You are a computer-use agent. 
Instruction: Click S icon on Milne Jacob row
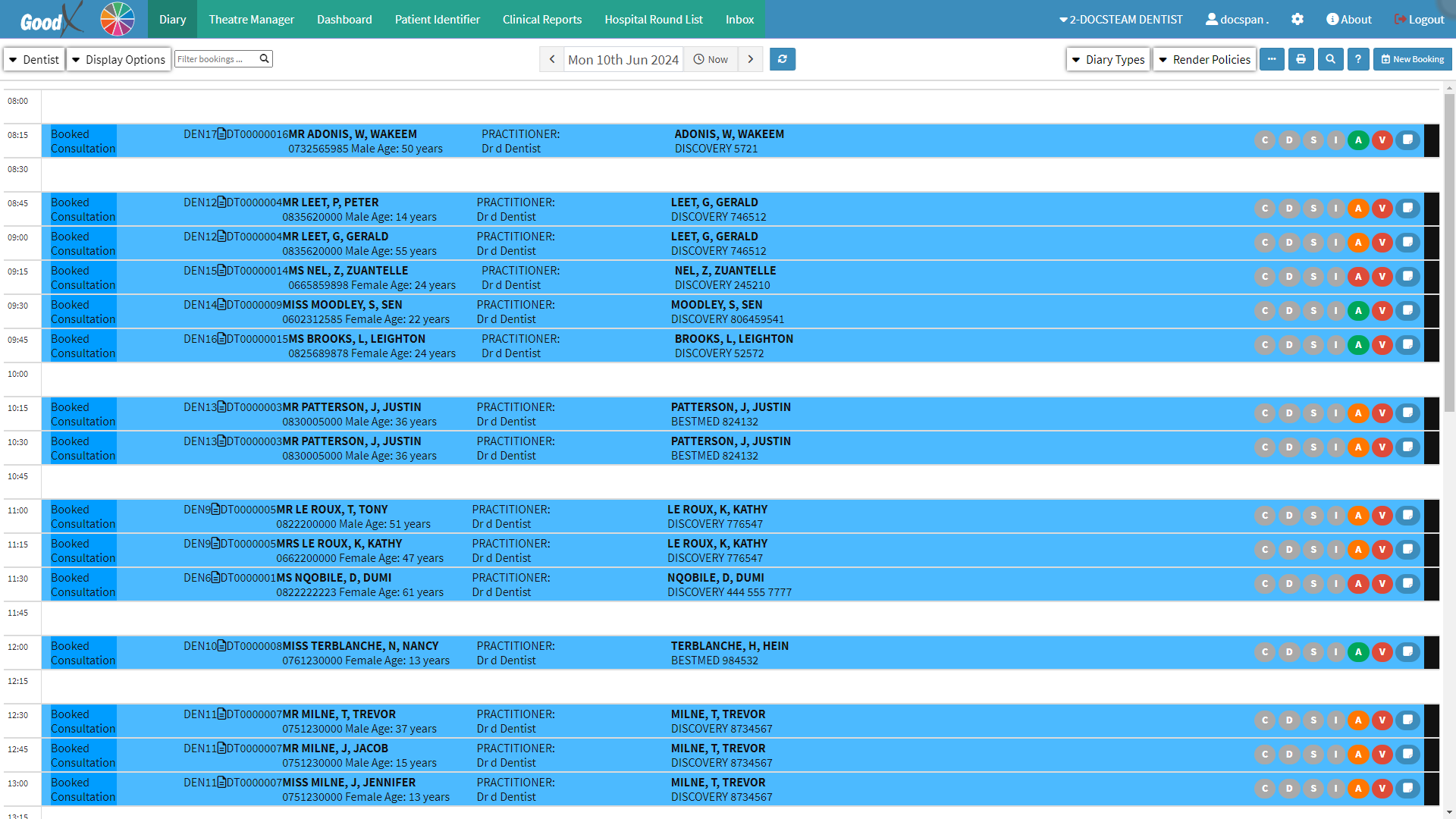1313,755
